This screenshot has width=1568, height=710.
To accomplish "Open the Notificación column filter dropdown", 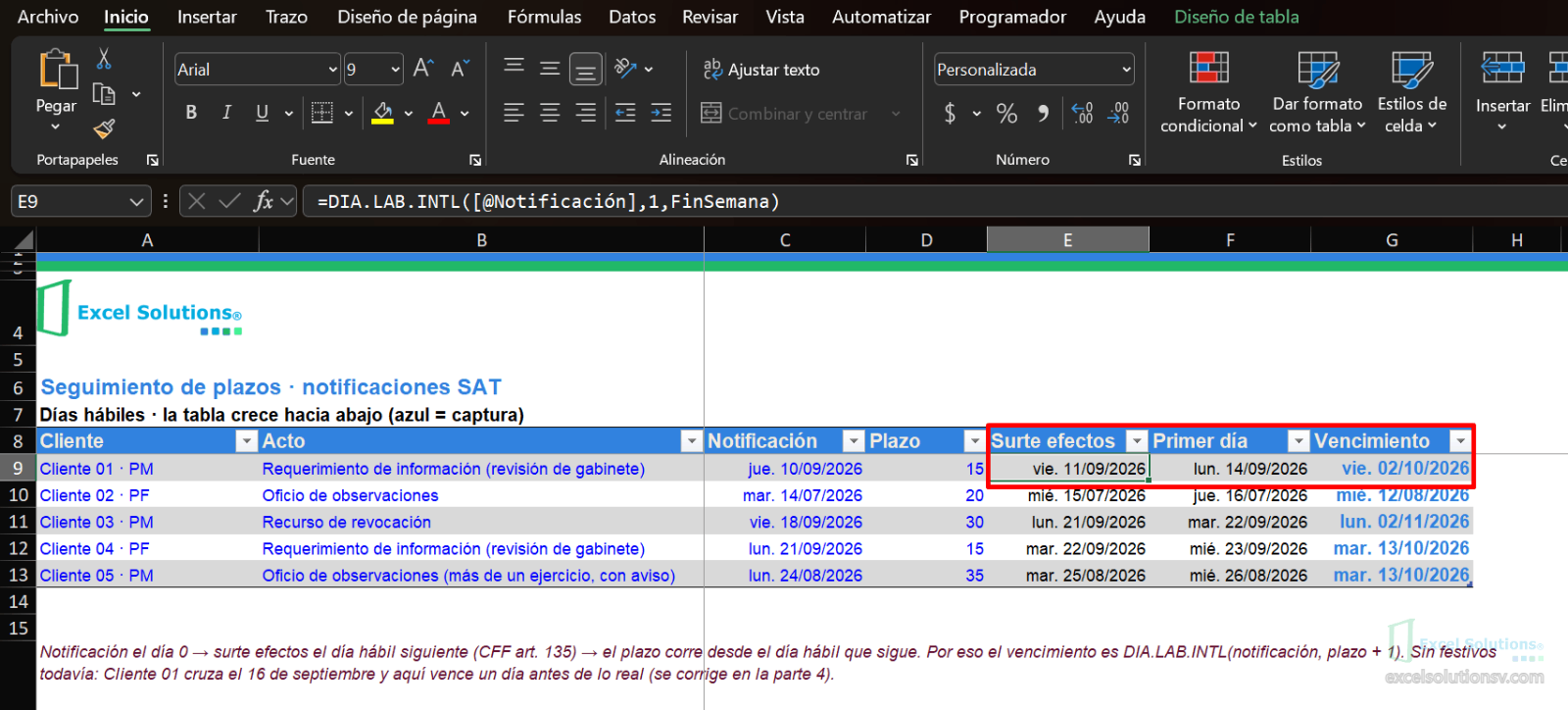I will (x=854, y=441).
